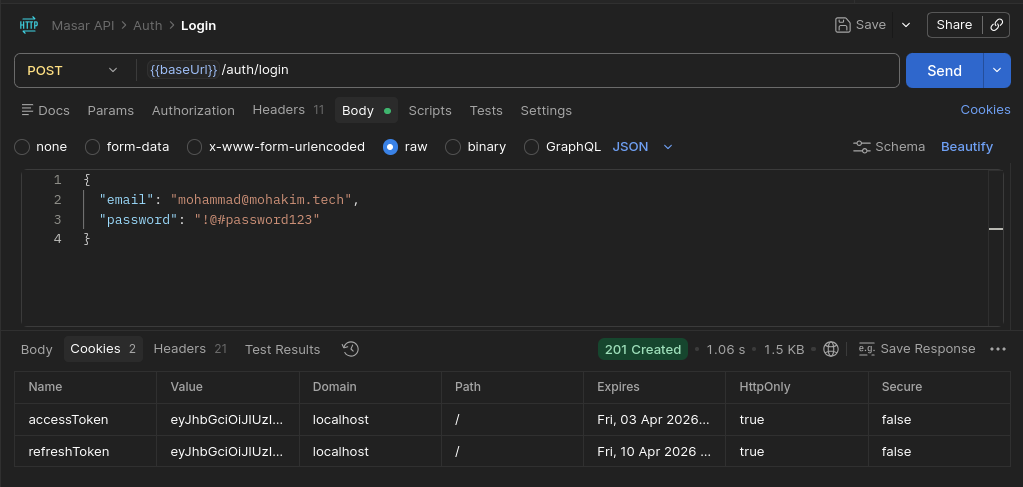Click the Login request name
This screenshot has height=487, width=1023.
click(198, 25)
